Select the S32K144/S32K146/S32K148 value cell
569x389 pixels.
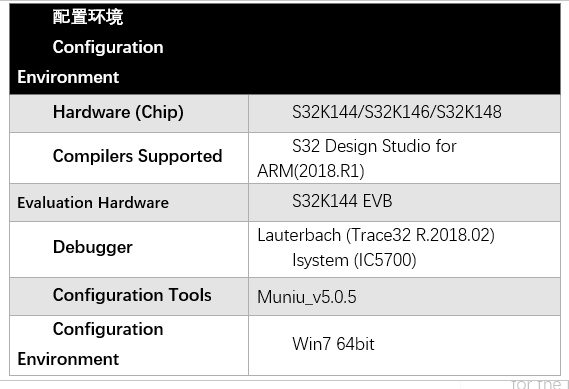405,114
